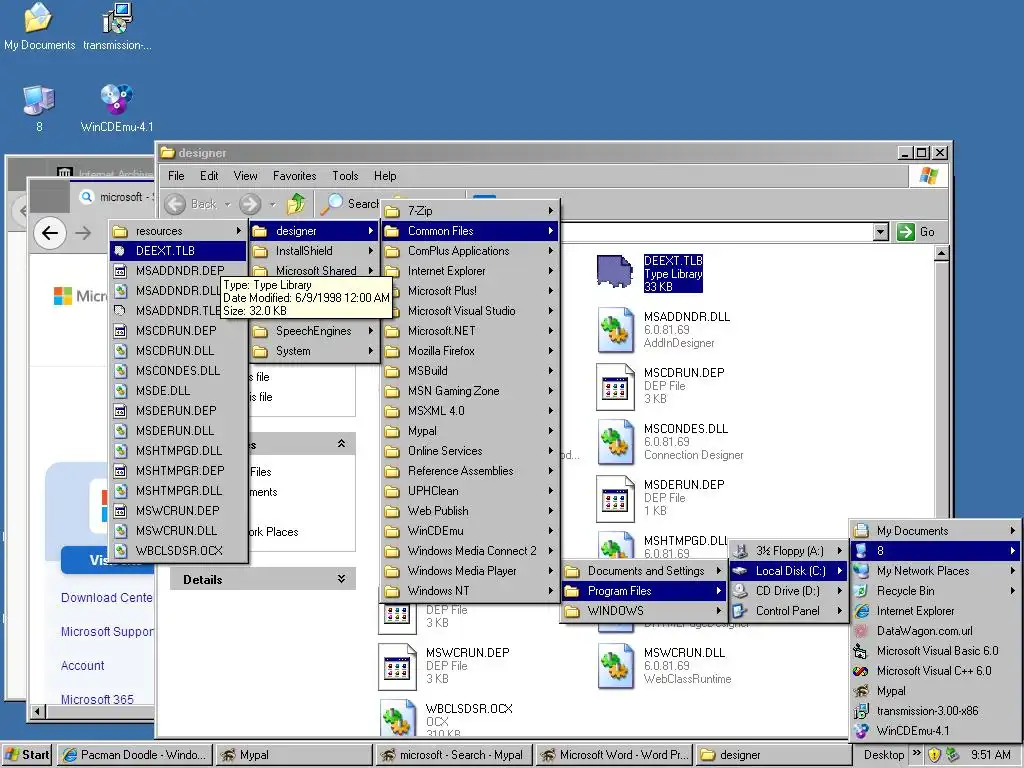This screenshot has height=768, width=1024.
Task: Expand the resources submenu arrow
Action: 238,231
